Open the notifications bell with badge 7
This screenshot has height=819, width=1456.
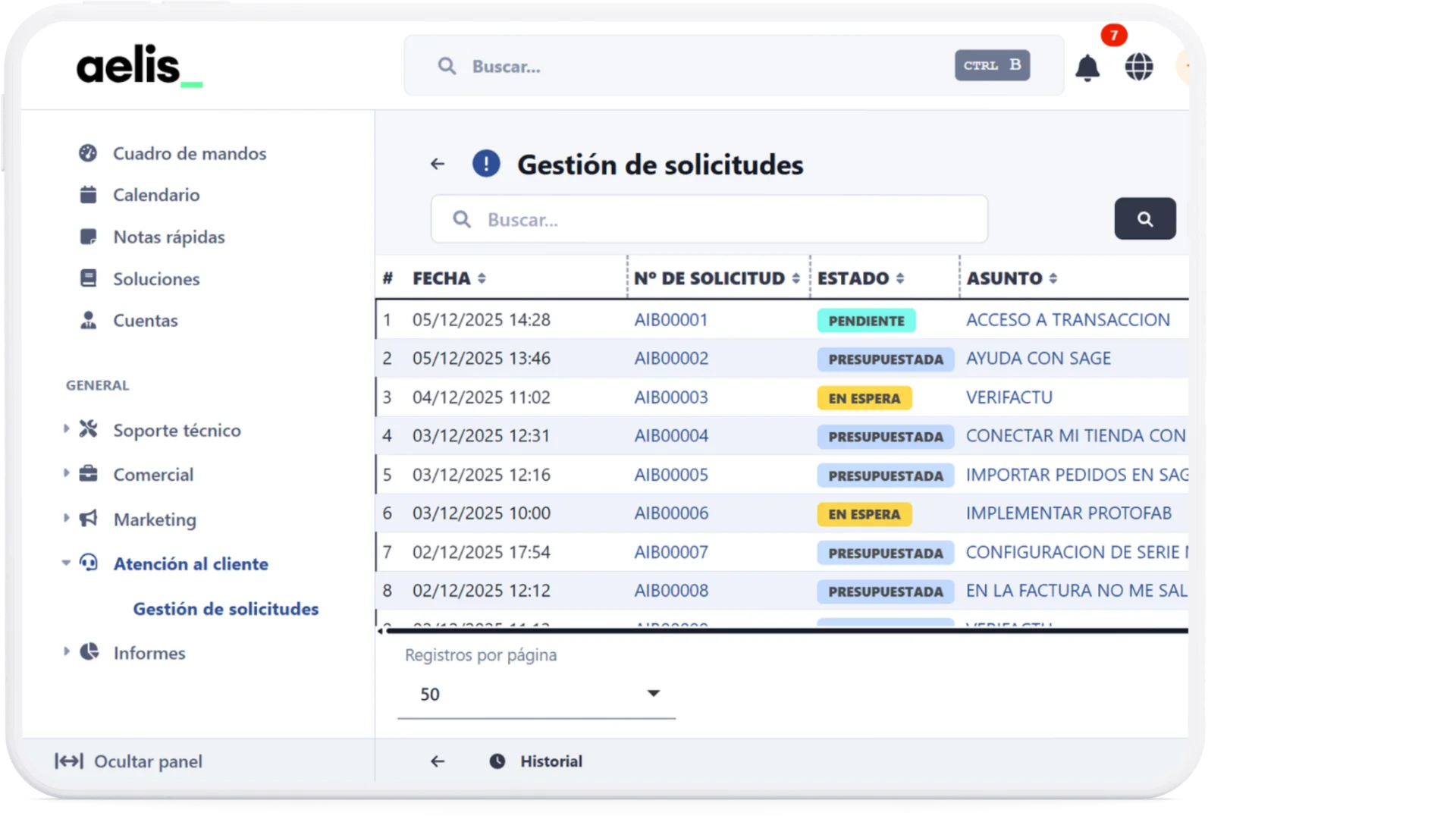pyautogui.click(x=1088, y=68)
